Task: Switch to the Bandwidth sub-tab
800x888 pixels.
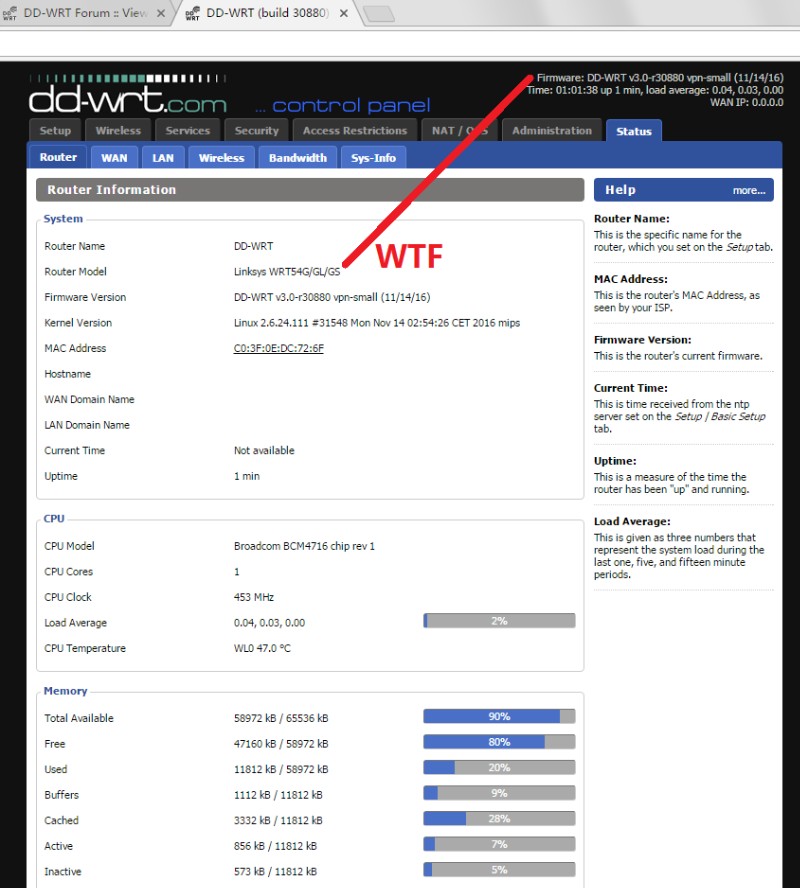Action: 297,157
